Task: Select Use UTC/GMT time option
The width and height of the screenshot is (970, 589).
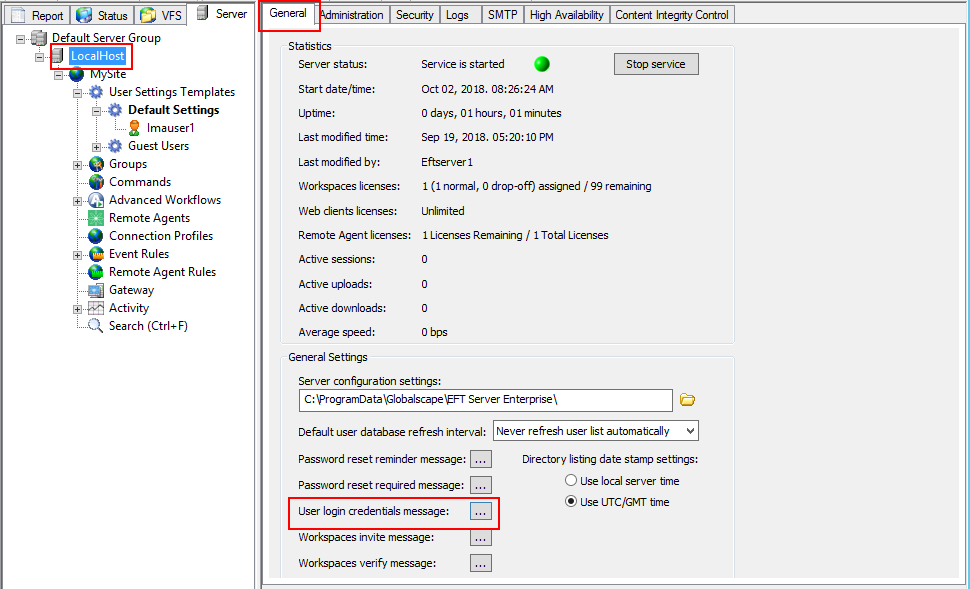Action: point(571,501)
